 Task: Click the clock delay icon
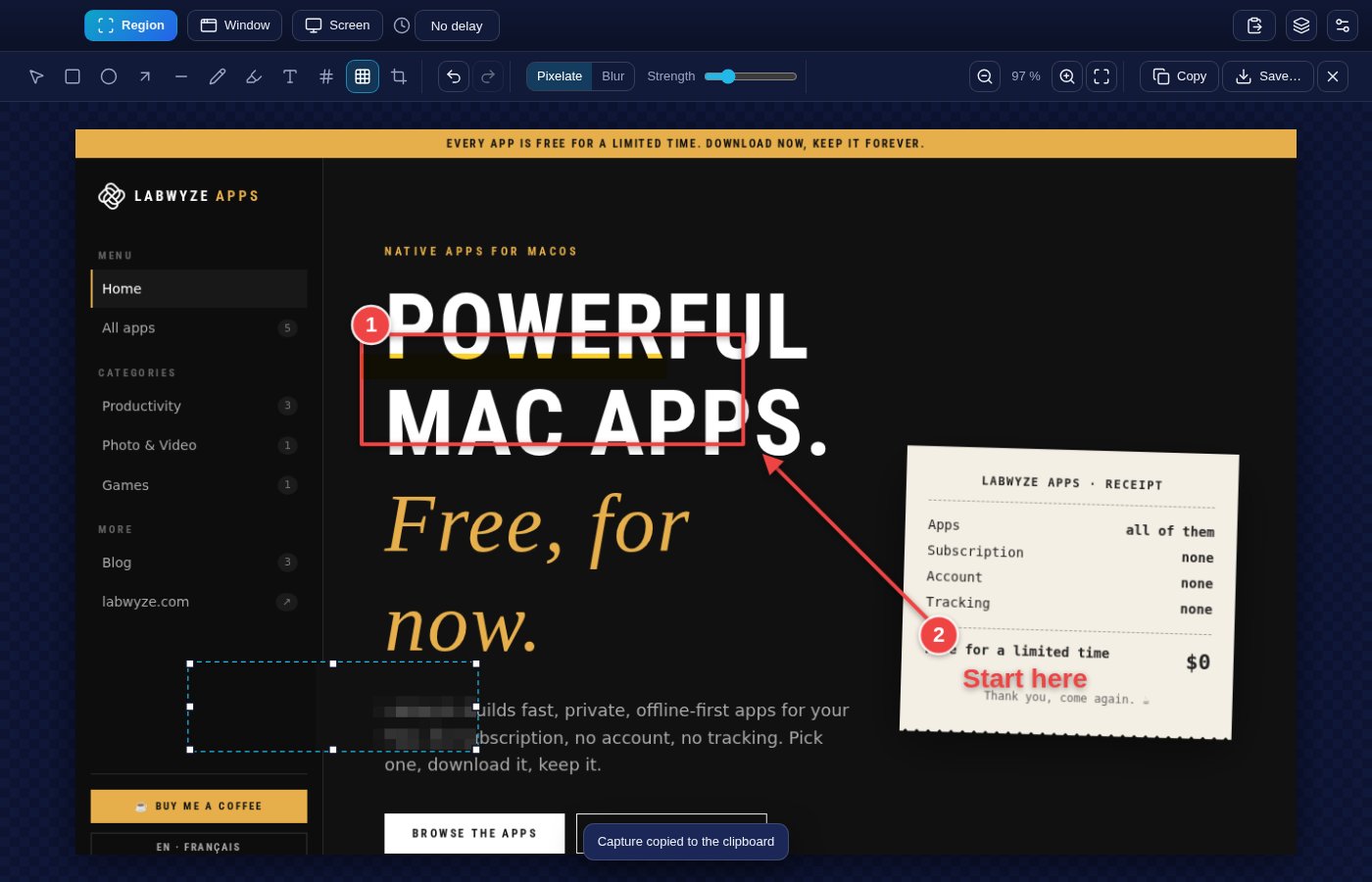[402, 25]
